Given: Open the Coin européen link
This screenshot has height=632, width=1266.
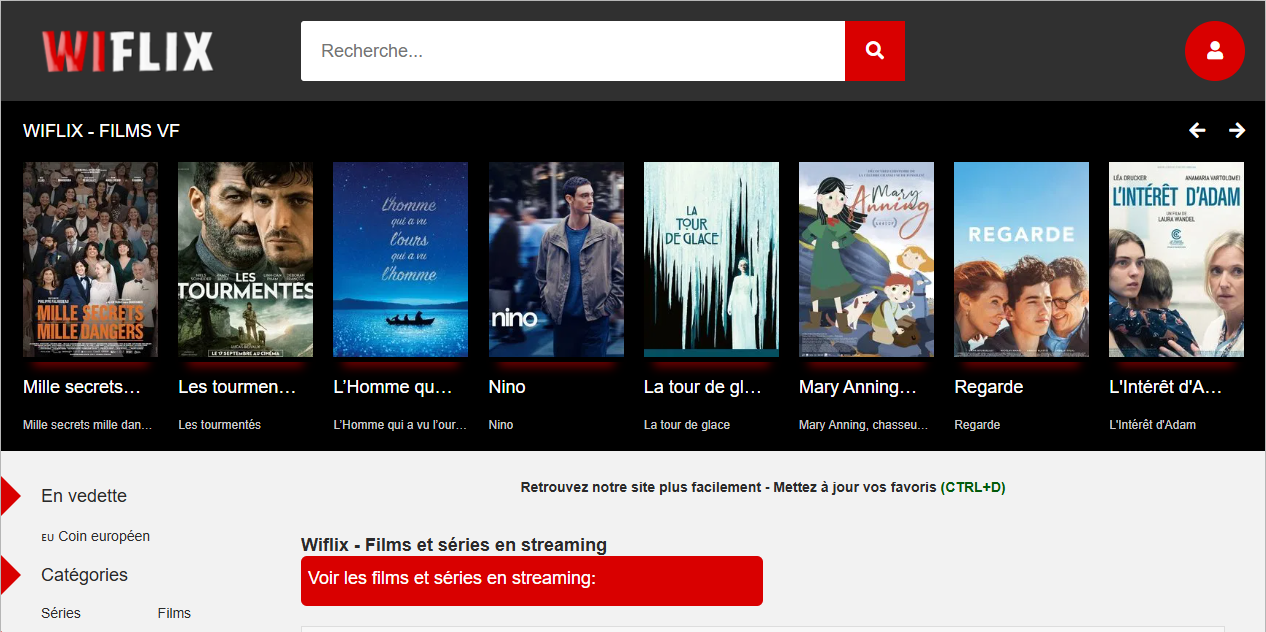Looking at the screenshot, I should pyautogui.click(x=103, y=536).
